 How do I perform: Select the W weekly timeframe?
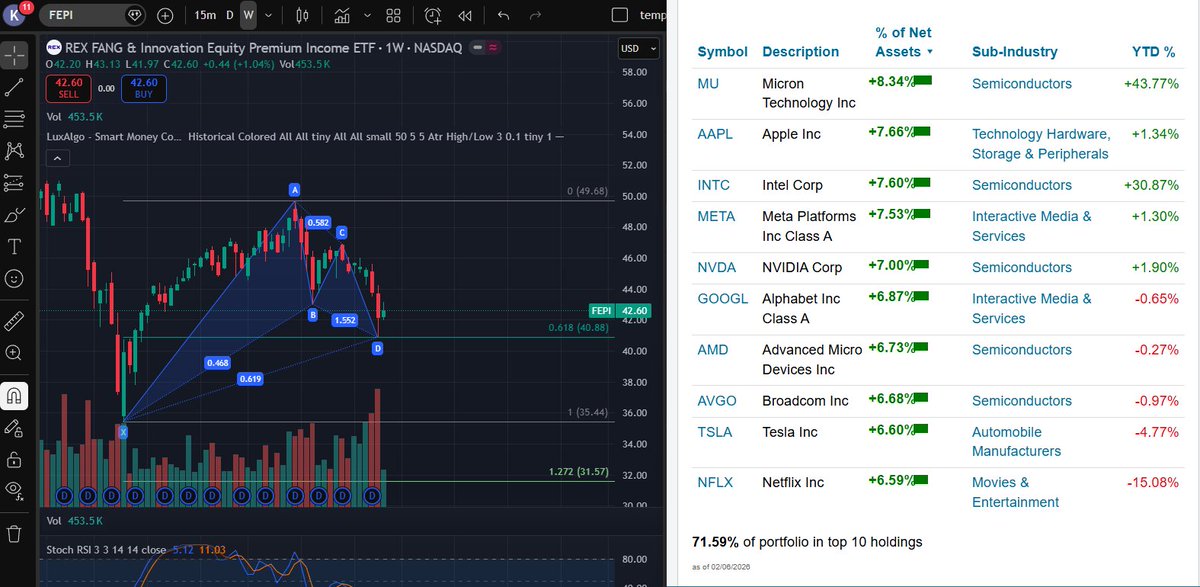click(x=248, y=16)
